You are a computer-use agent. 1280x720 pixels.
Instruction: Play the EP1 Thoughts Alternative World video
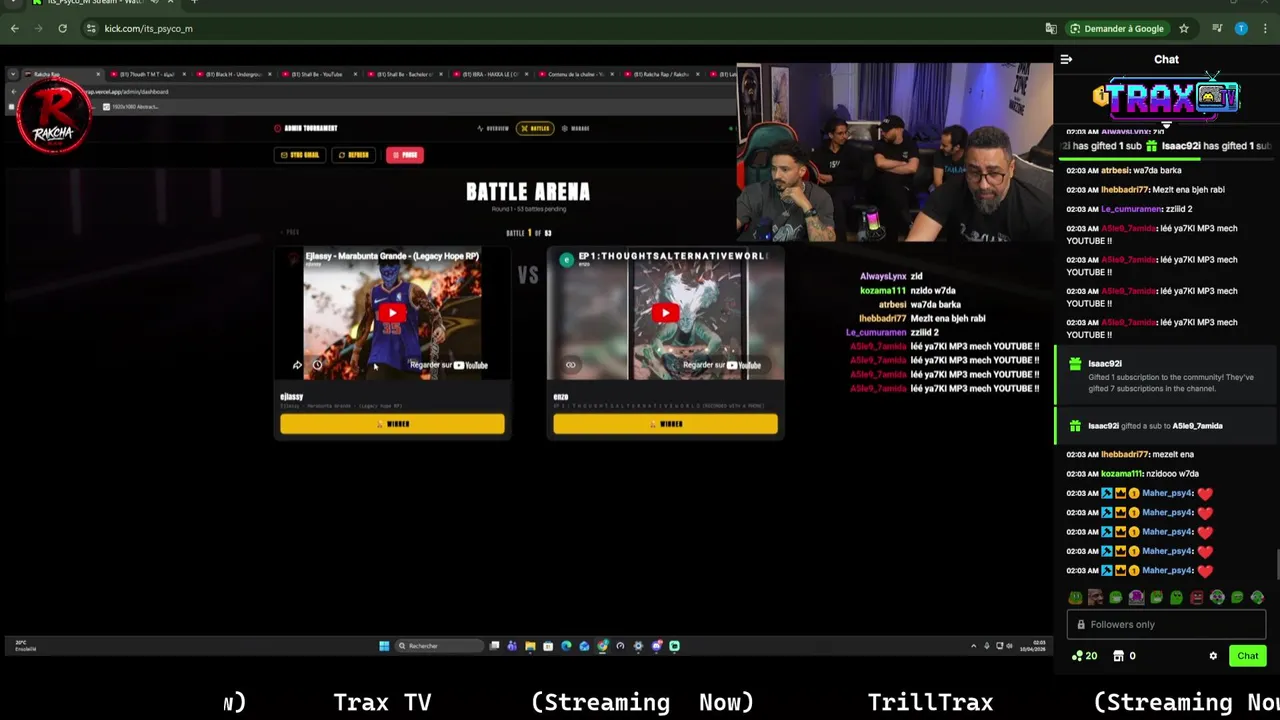665,313
